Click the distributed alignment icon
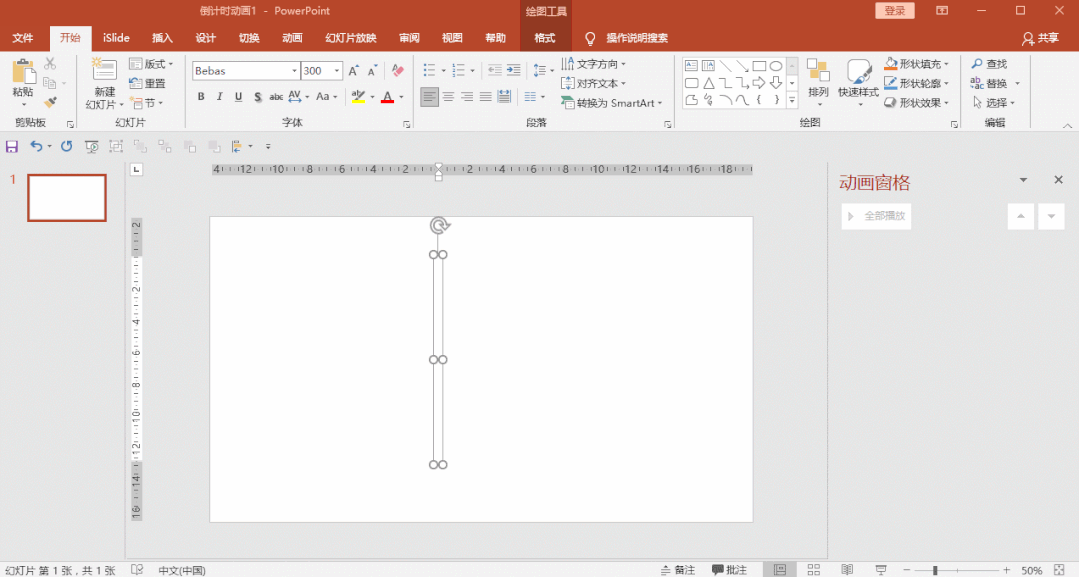 click(504, 96)
